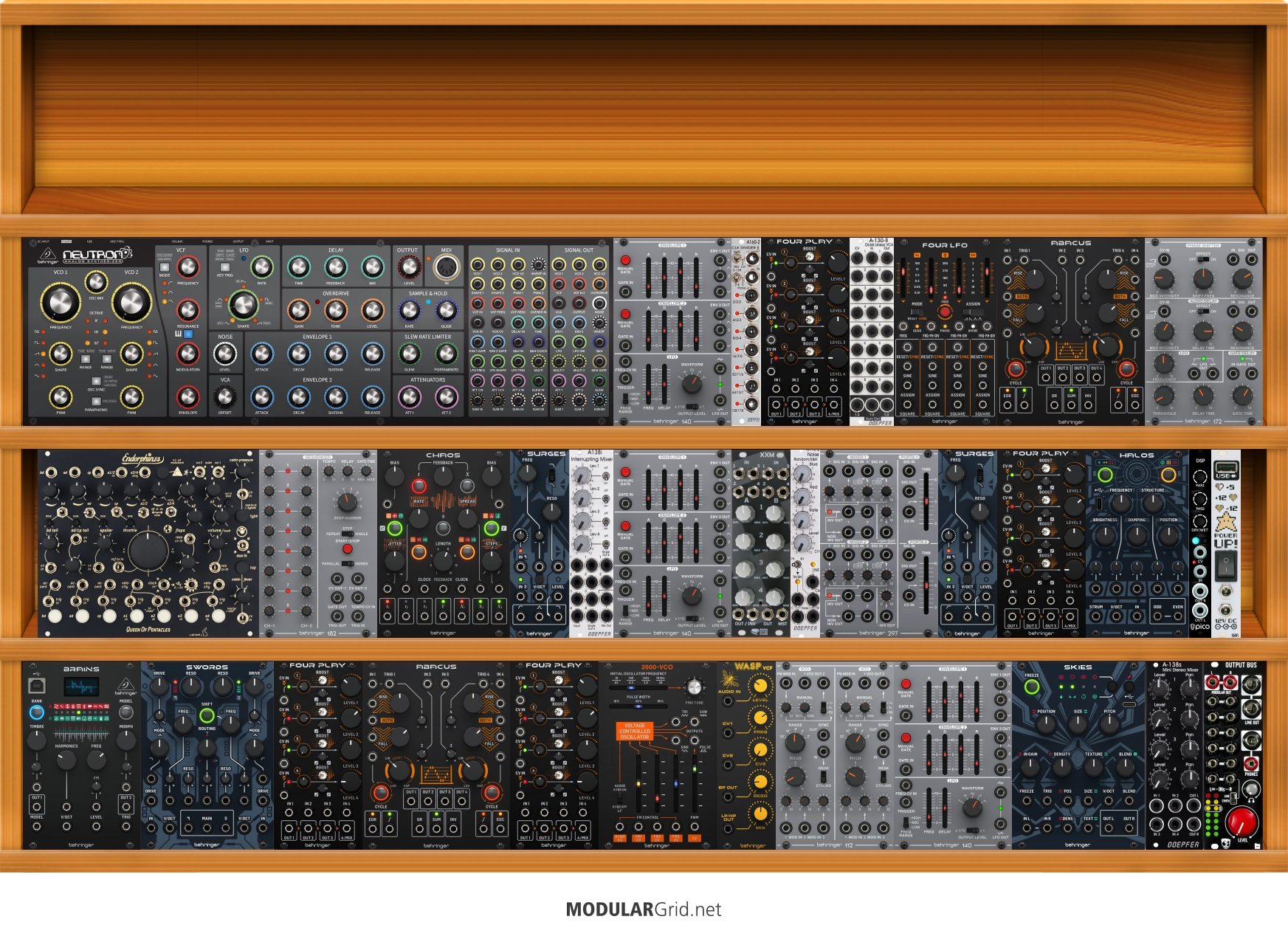This screenshot has height=925, width=1288.
Task: Click the Timbre knob on Brains
Action: [x=36, y=740]
